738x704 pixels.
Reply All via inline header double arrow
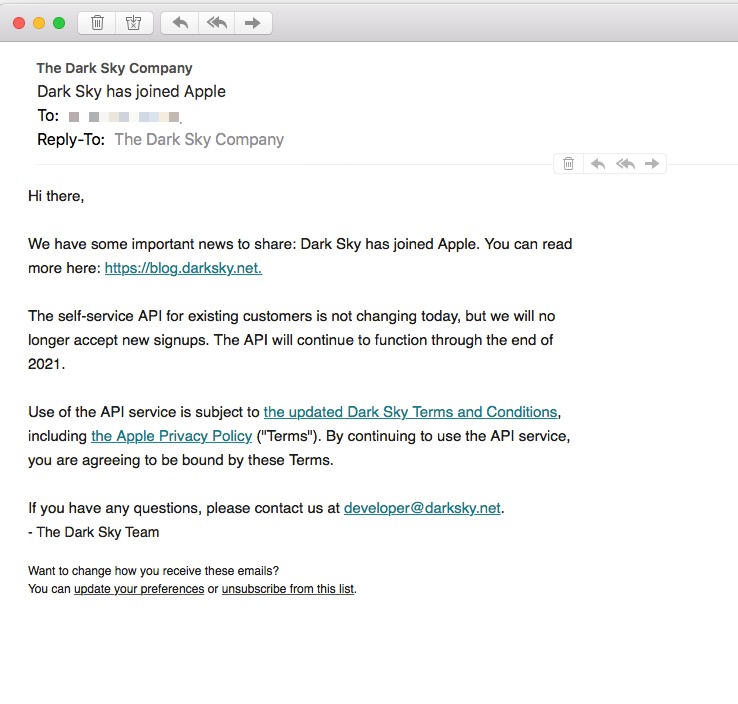click(x=626, y=164)
